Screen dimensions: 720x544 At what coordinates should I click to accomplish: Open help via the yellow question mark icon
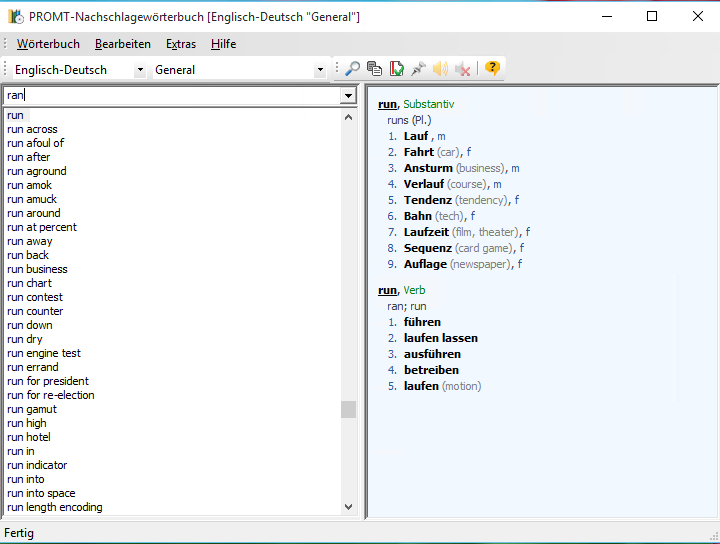[492, 69]
